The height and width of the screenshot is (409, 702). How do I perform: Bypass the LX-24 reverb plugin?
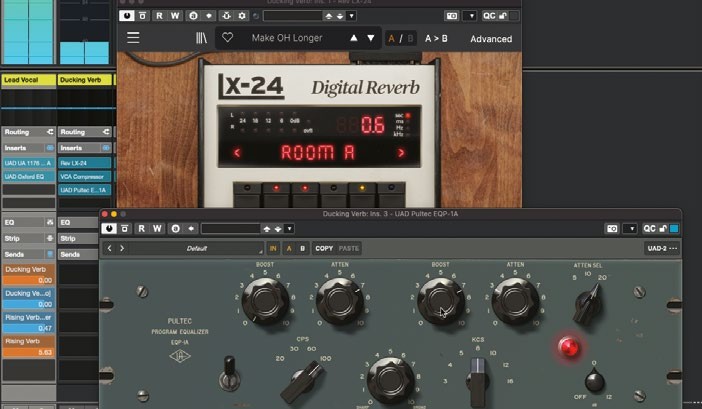[x=142, y=16]
